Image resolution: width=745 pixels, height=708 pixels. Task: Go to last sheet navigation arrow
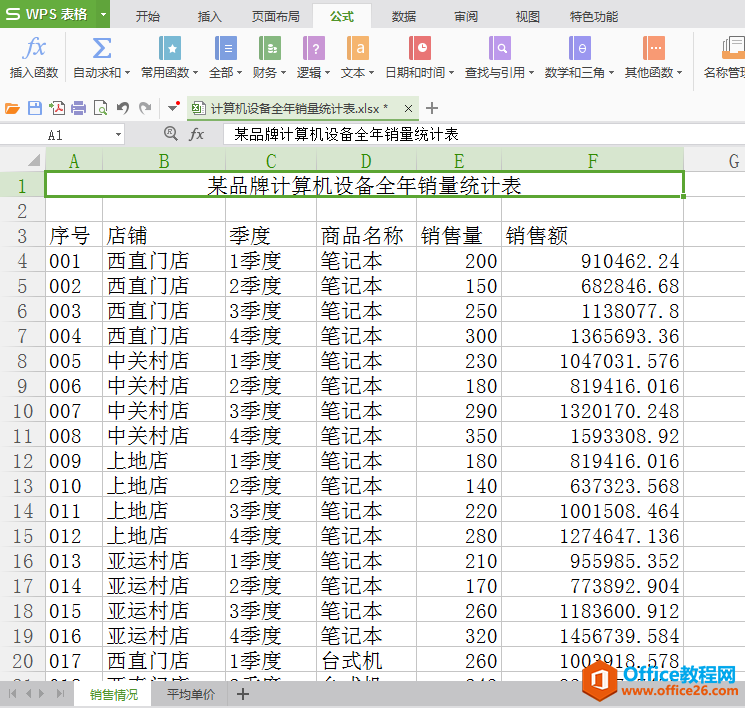[60, 694]
